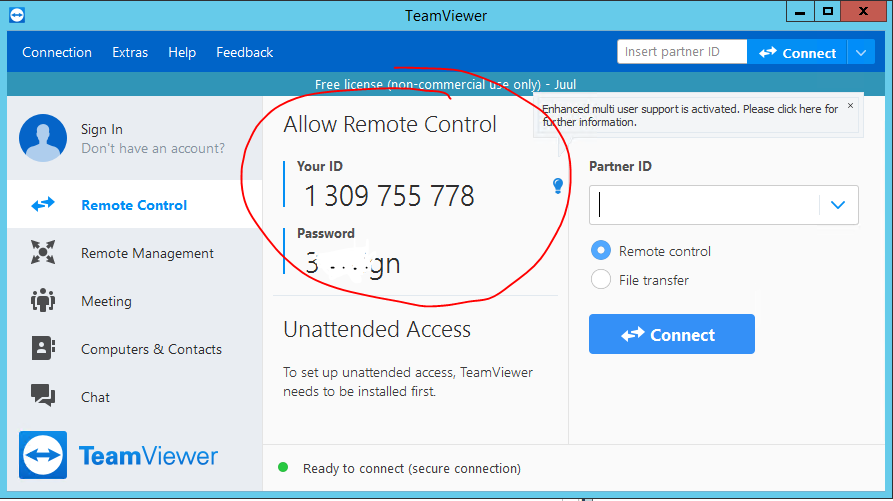Click into the Partner ID input box
893x501 pixels.
tap(704, 205)
